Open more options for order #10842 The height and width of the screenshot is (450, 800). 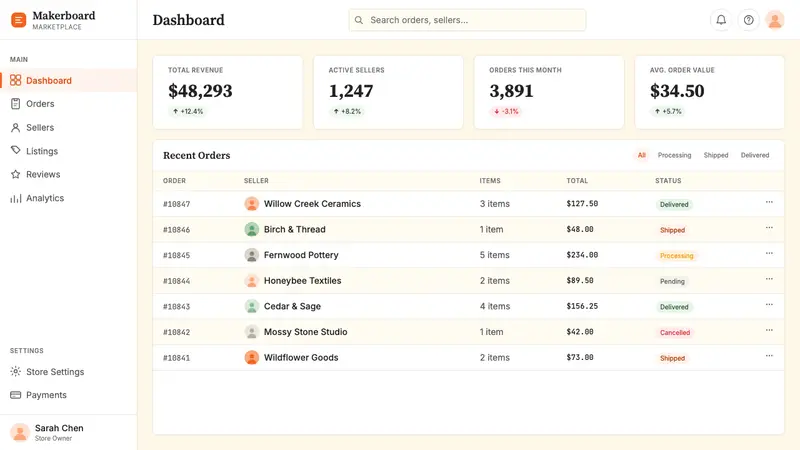(x=769, y=330)
